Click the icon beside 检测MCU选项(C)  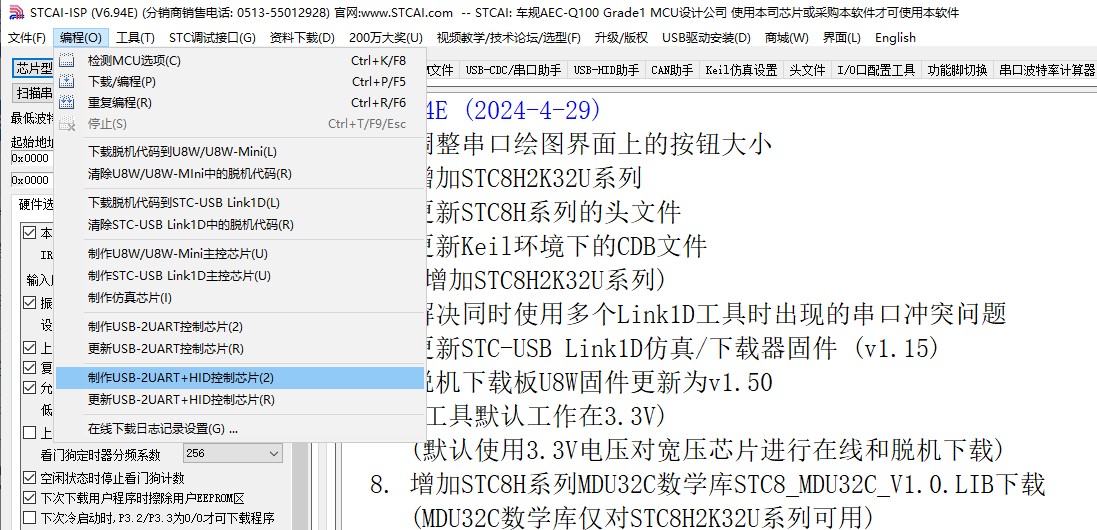(66, 61)
